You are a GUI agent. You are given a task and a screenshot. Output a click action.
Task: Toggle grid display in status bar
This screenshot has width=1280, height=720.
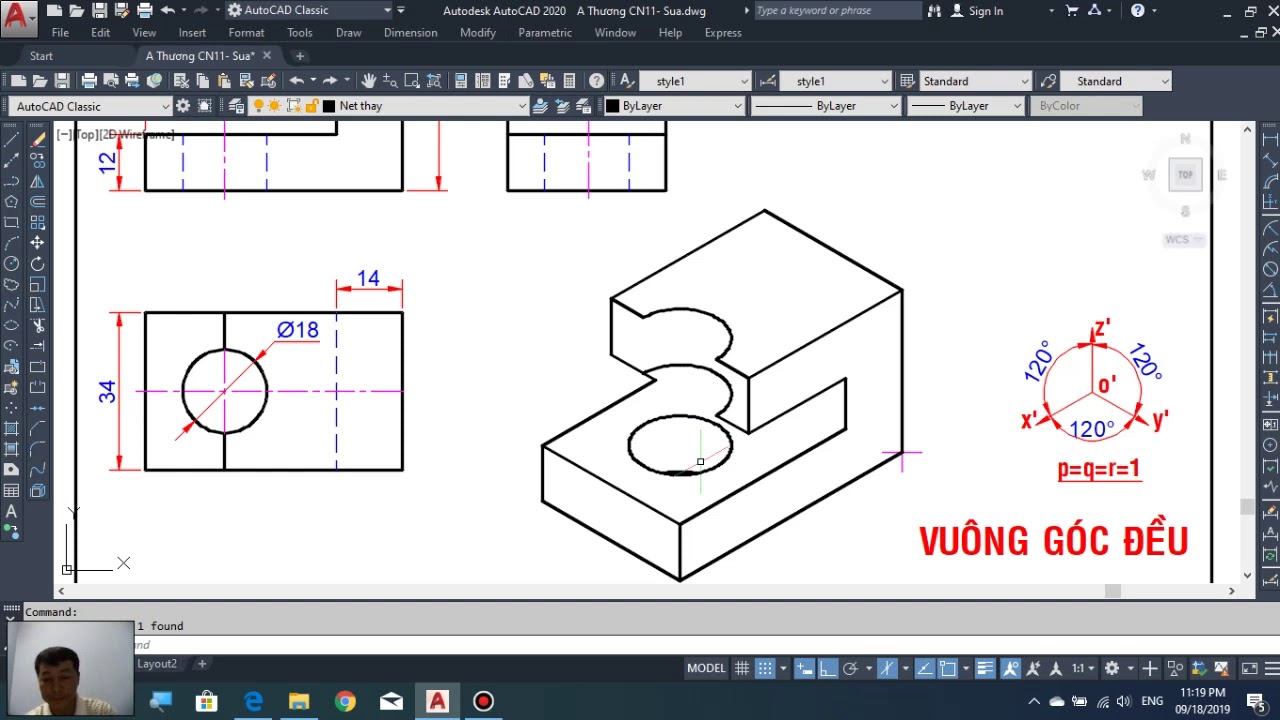(742, 668)
